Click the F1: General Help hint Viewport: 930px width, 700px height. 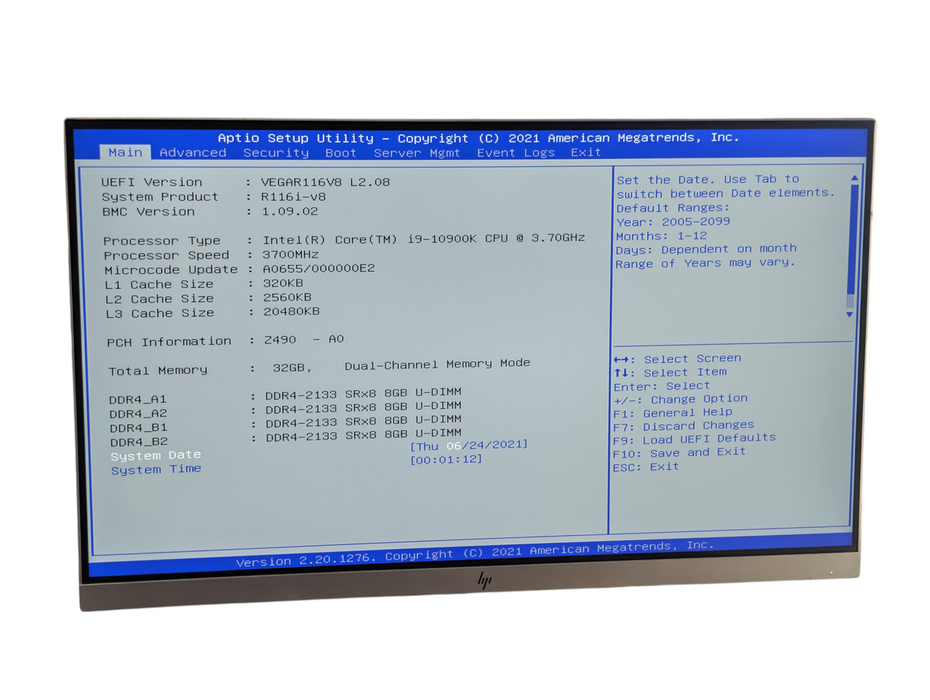673,413
